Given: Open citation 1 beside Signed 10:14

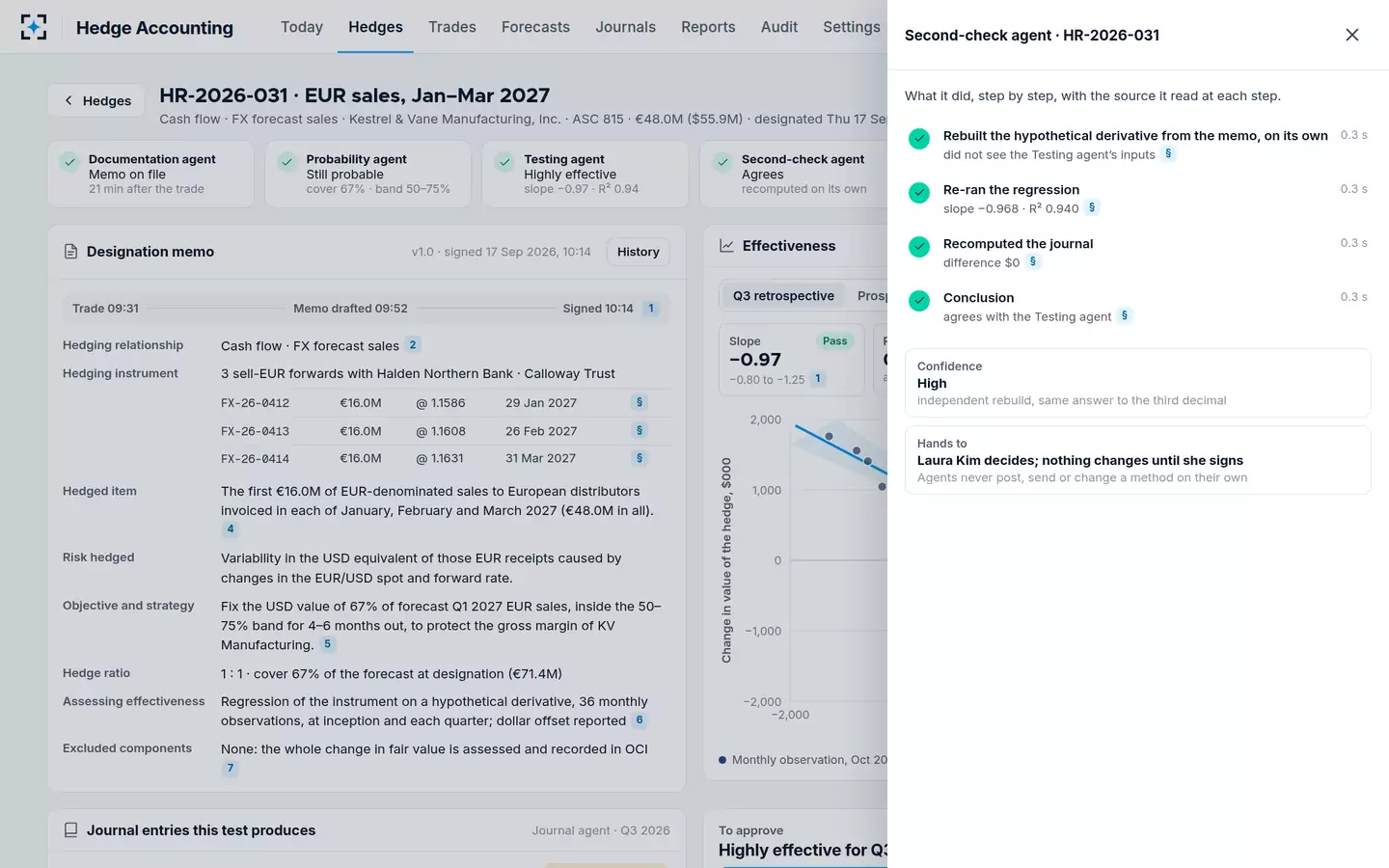Looking at the screenshot, I should click(x=651, y=309).
